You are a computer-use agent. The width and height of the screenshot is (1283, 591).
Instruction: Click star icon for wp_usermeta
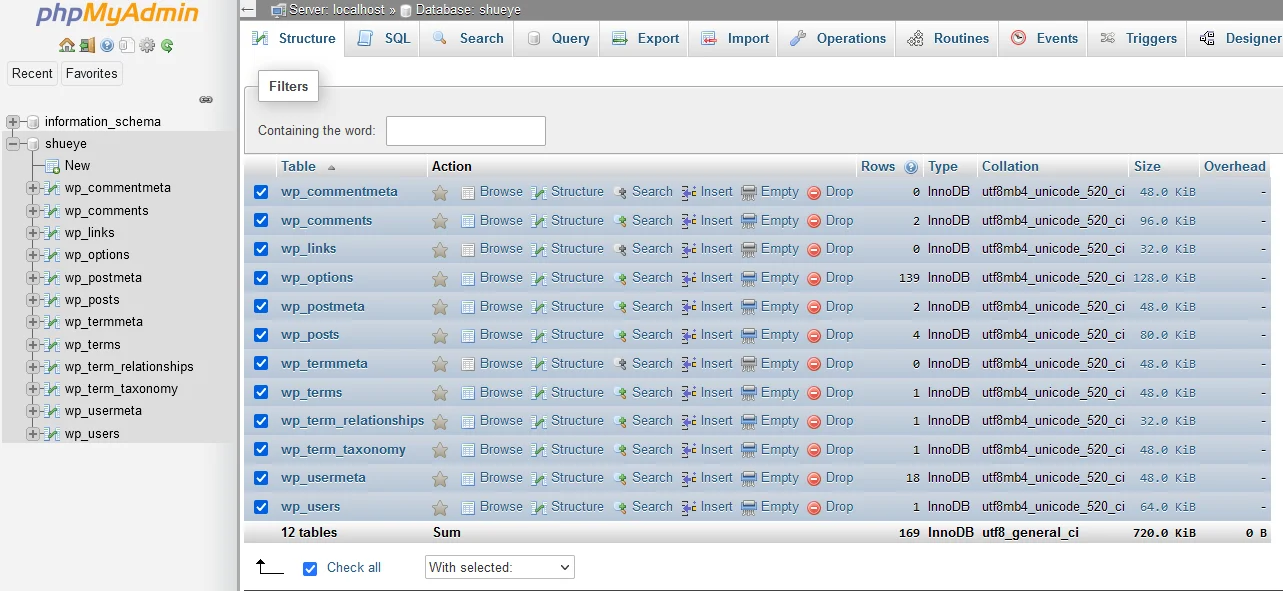tap(440, 478)
